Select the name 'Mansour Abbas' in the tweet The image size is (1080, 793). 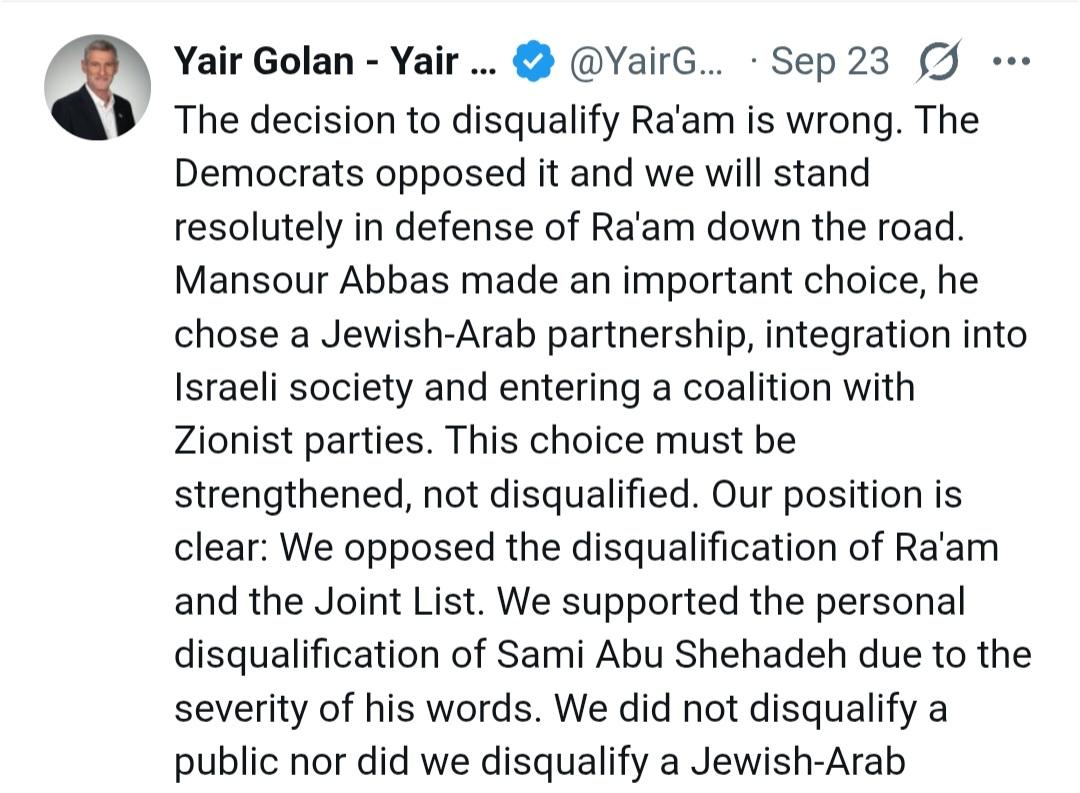tap(312, 280)
